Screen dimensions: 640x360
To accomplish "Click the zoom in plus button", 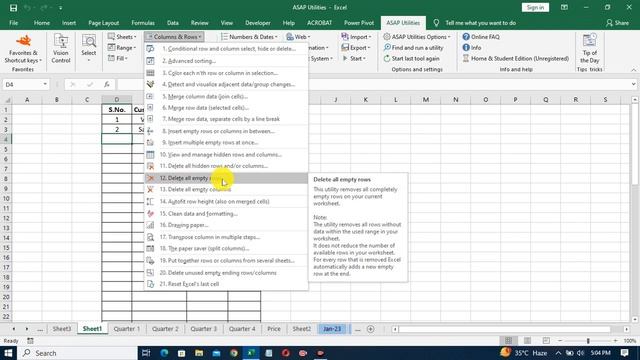I will (x=616, y=340).
